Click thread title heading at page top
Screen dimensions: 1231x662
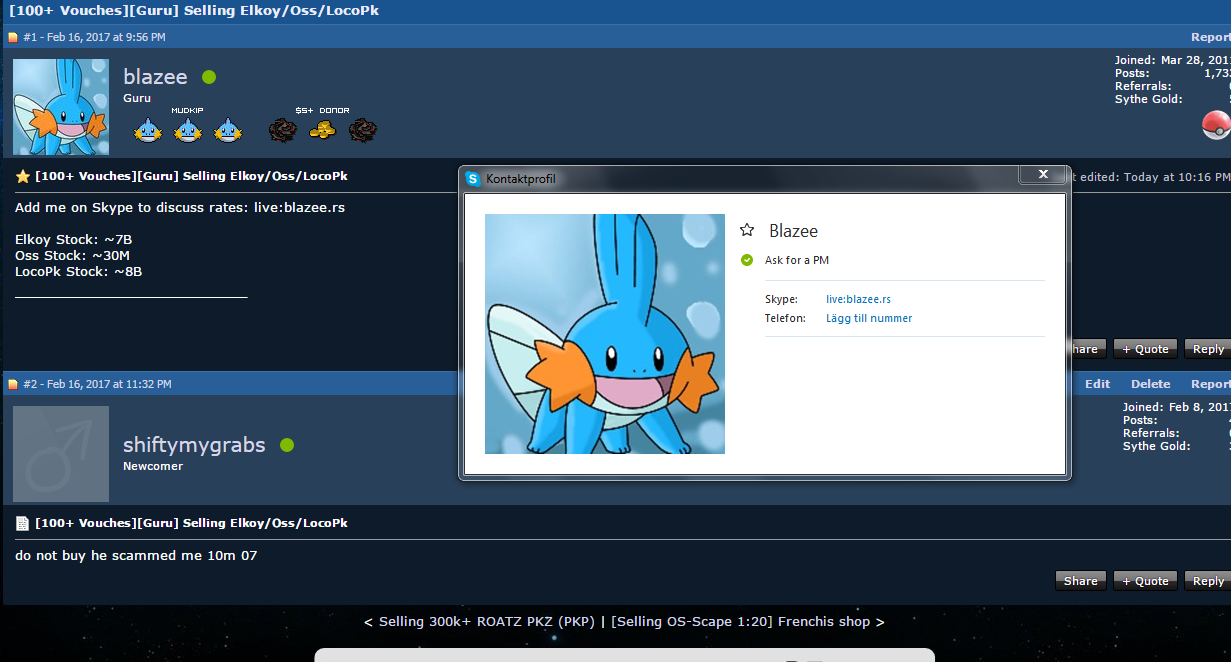tap(194, 11)
